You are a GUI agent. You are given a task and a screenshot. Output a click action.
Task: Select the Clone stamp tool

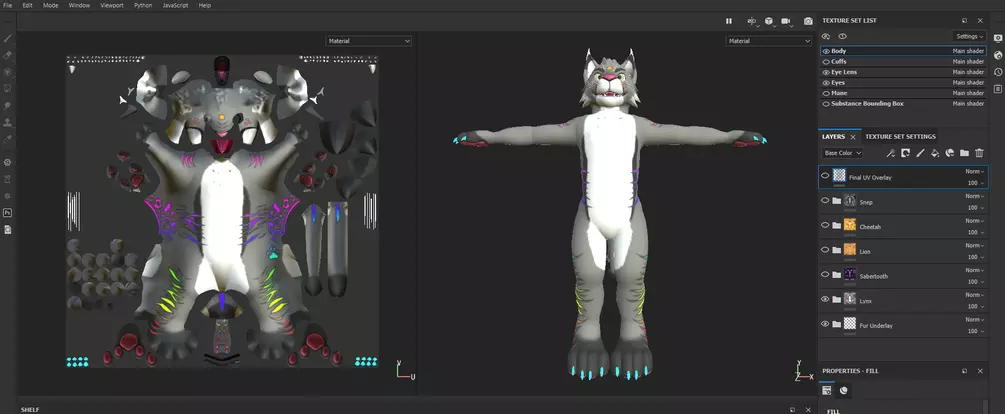8,122
